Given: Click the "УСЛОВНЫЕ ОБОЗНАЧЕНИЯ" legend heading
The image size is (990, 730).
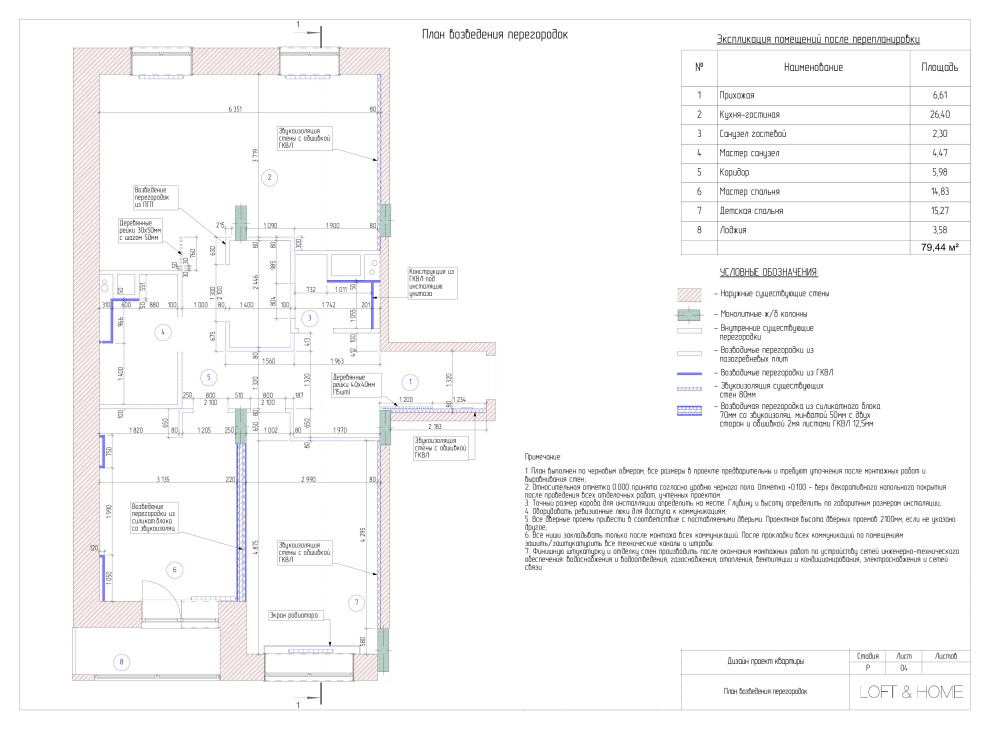Looking at the screenshot, I should click(768, 272).
